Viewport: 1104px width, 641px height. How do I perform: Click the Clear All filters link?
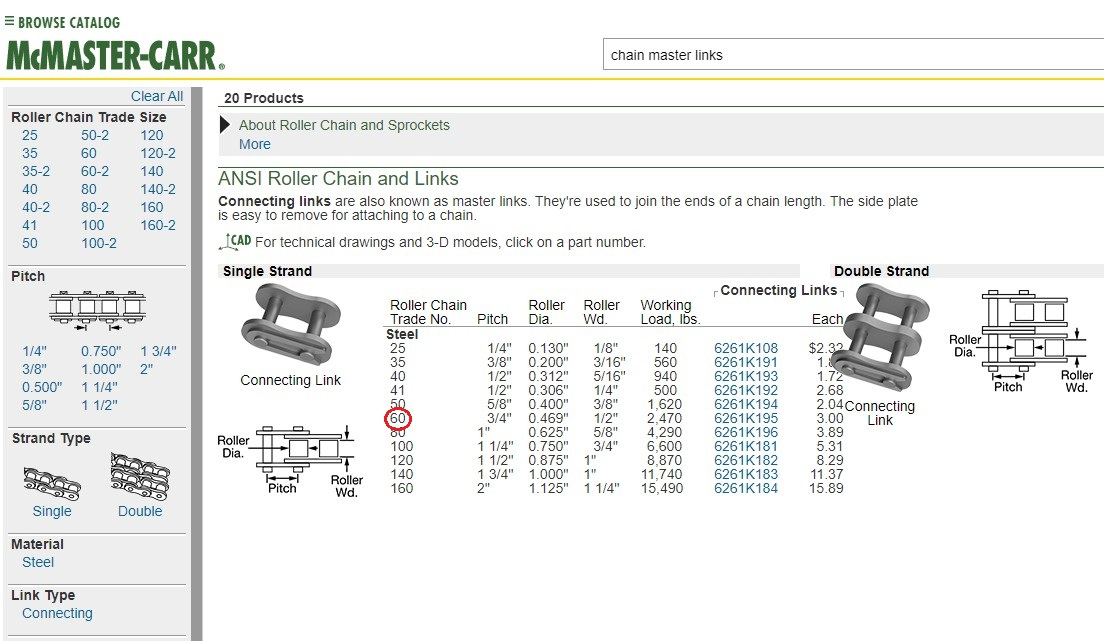pyautogui.click(x=157, y=97)
